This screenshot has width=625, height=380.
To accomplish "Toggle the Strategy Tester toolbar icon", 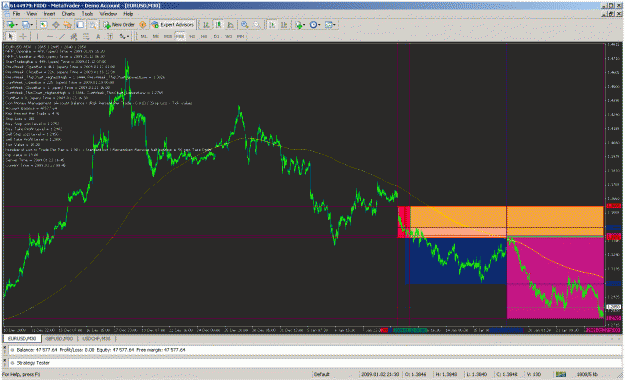I will point(92,25).
